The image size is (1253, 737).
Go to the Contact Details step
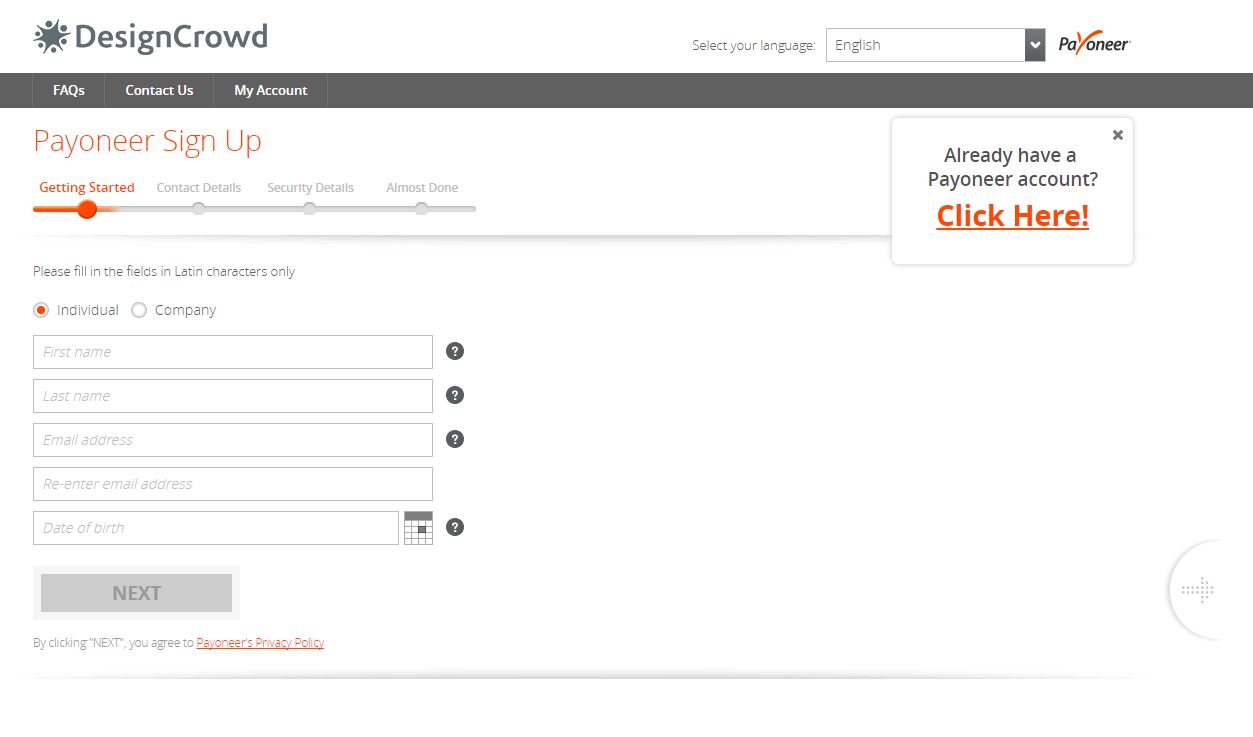pyautogui.click(x=199, y=187)
